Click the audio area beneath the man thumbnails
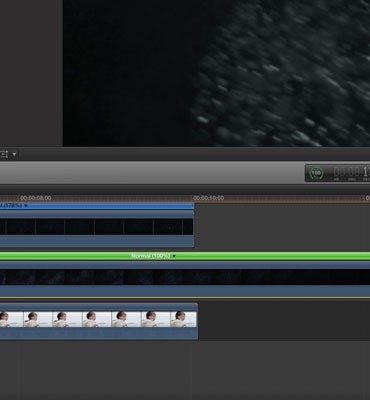 (x=99, y=333)
